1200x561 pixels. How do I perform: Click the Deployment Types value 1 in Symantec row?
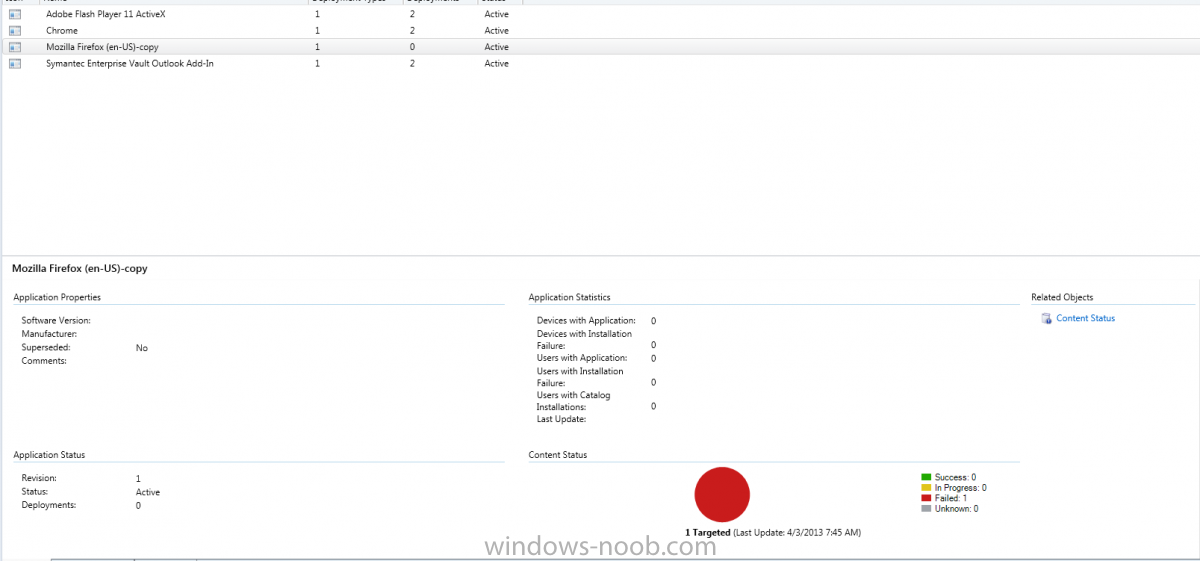pos(318,64)
